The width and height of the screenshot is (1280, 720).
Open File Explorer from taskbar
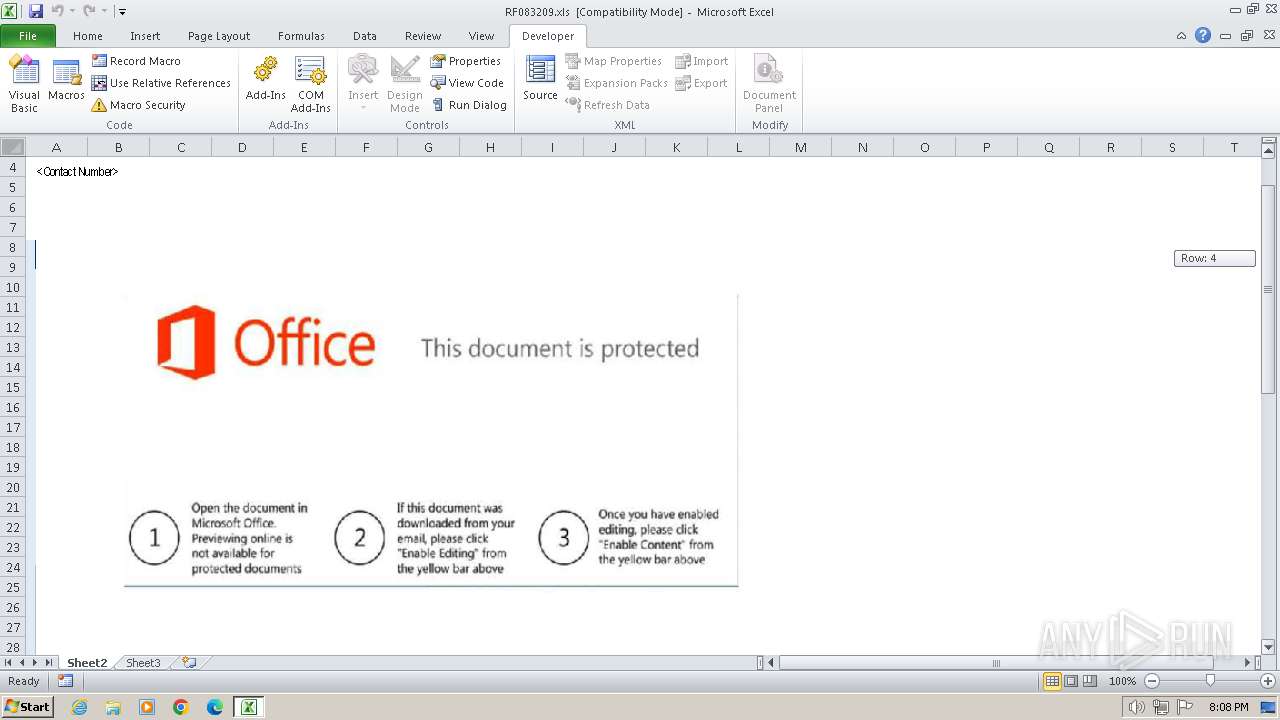tap(113, 707)
